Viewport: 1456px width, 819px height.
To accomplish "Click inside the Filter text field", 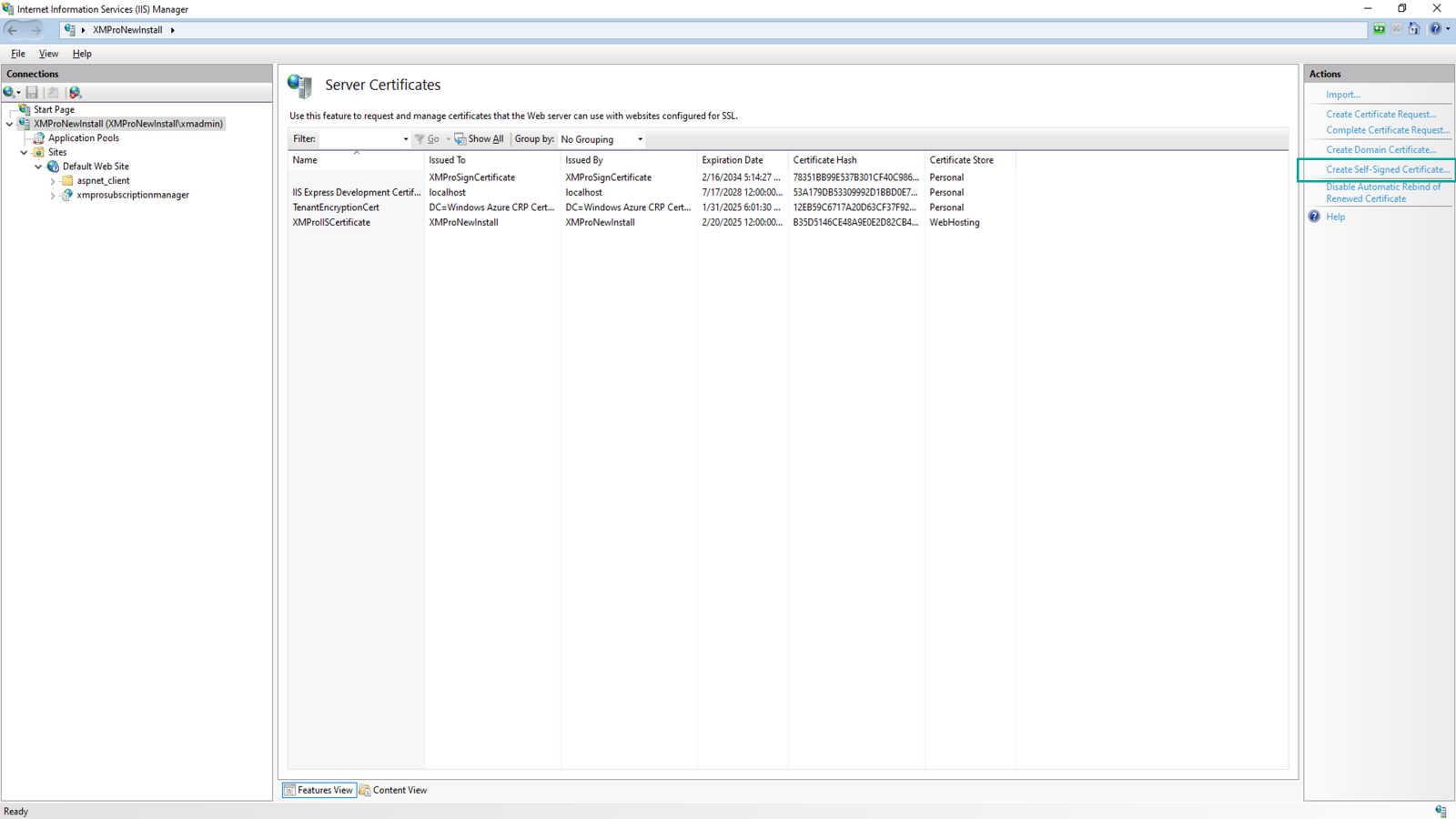I will coord(359,139).
